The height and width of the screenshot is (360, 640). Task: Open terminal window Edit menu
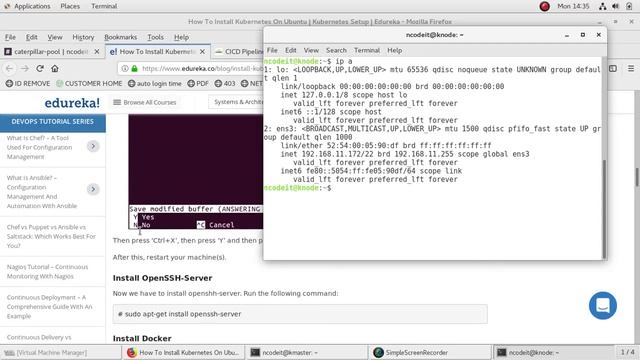click(x=291, y=50)
